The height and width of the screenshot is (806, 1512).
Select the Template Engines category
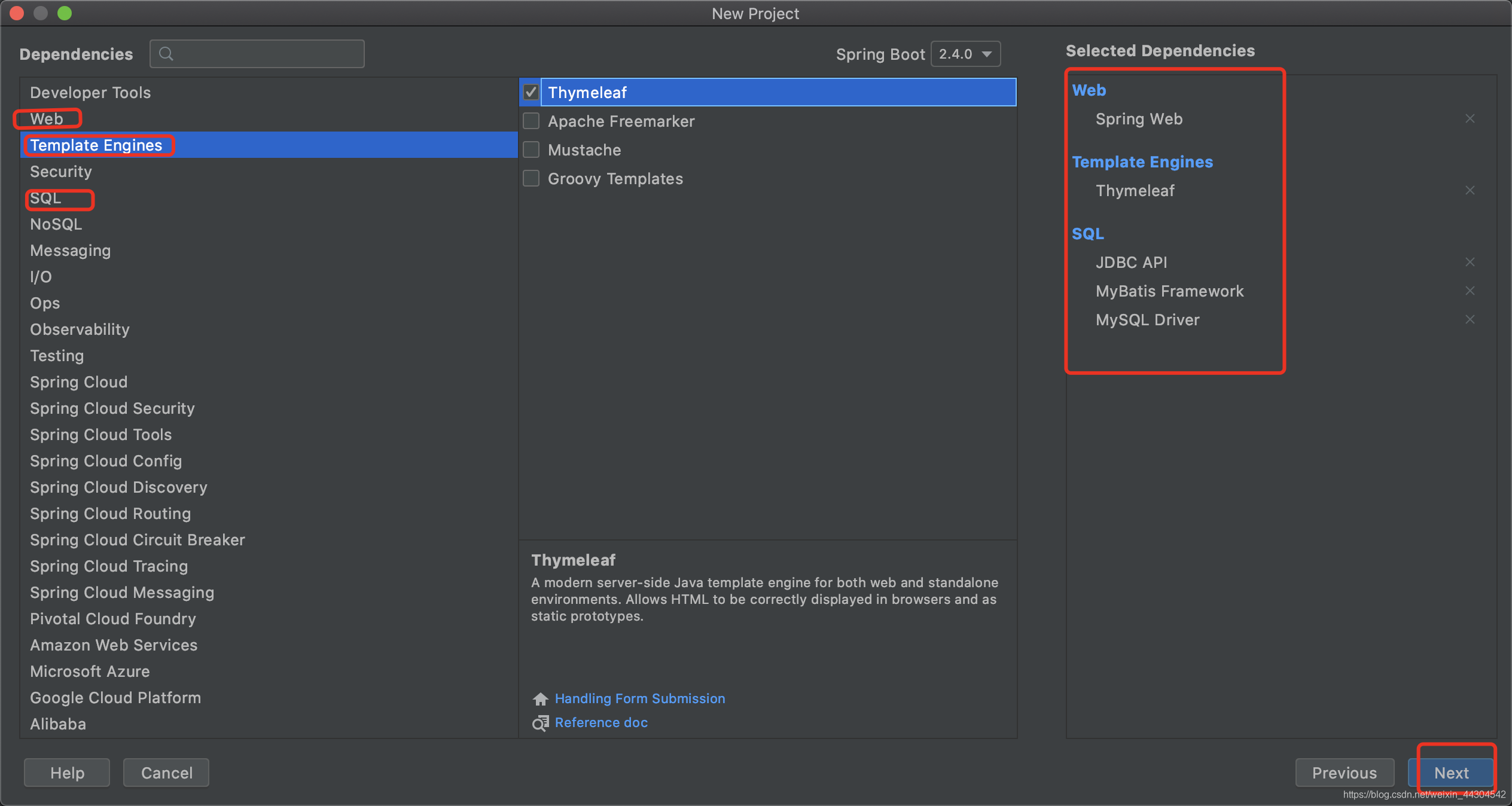point(269,145)
